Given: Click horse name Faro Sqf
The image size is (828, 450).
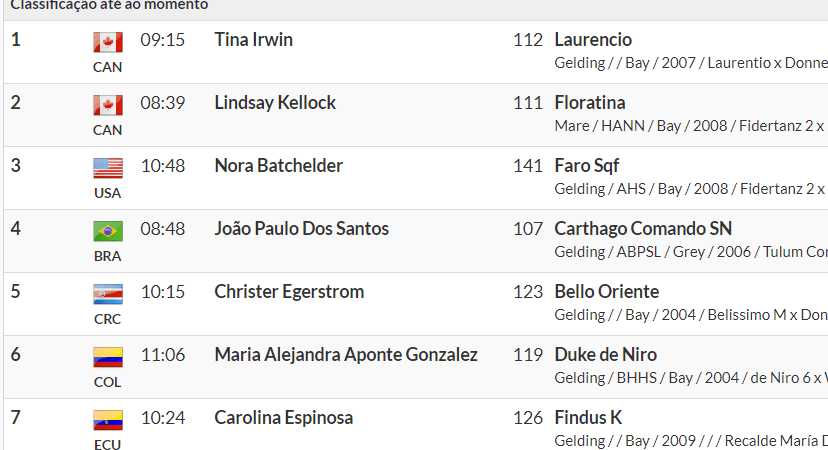Looking at the screenshot, I should 587,166.
